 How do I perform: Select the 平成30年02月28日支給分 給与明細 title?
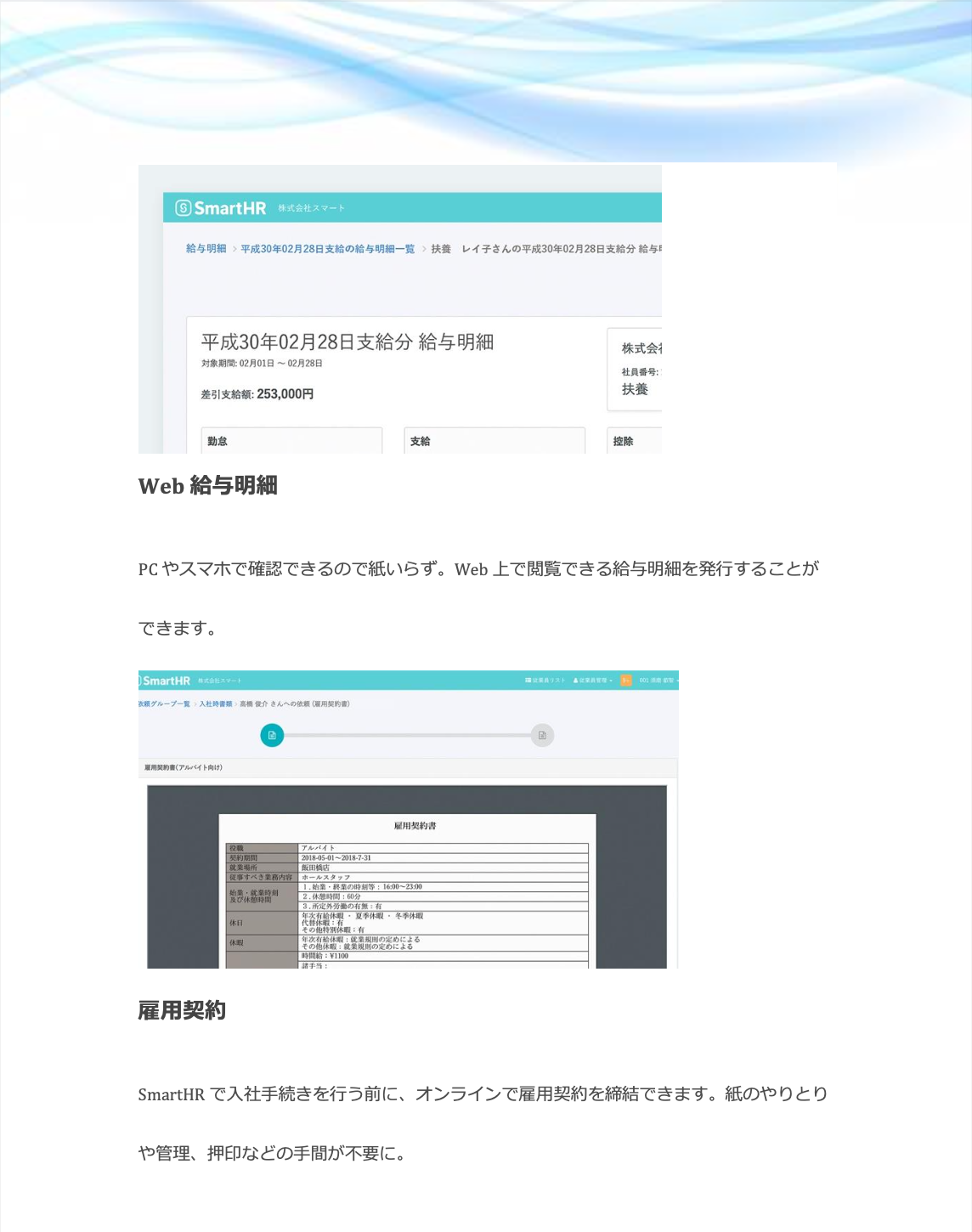pyautogui.click(x=348, y=342)
